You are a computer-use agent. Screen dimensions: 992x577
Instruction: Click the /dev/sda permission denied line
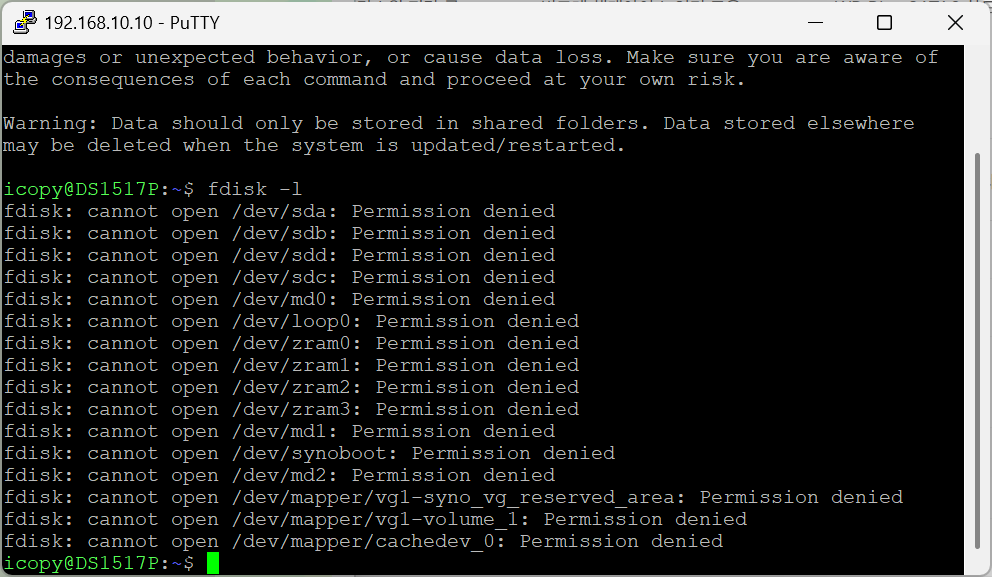(x=280, y=211)
